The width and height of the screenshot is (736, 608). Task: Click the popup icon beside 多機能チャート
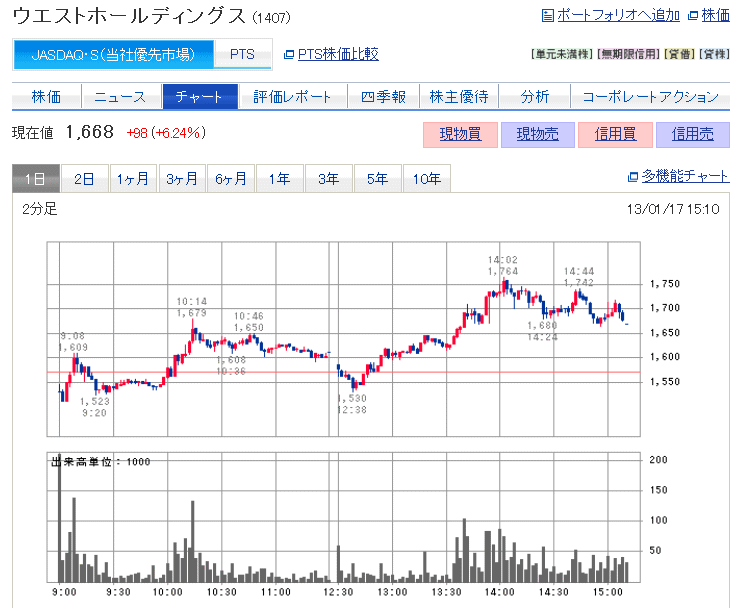tap(633, 177)
